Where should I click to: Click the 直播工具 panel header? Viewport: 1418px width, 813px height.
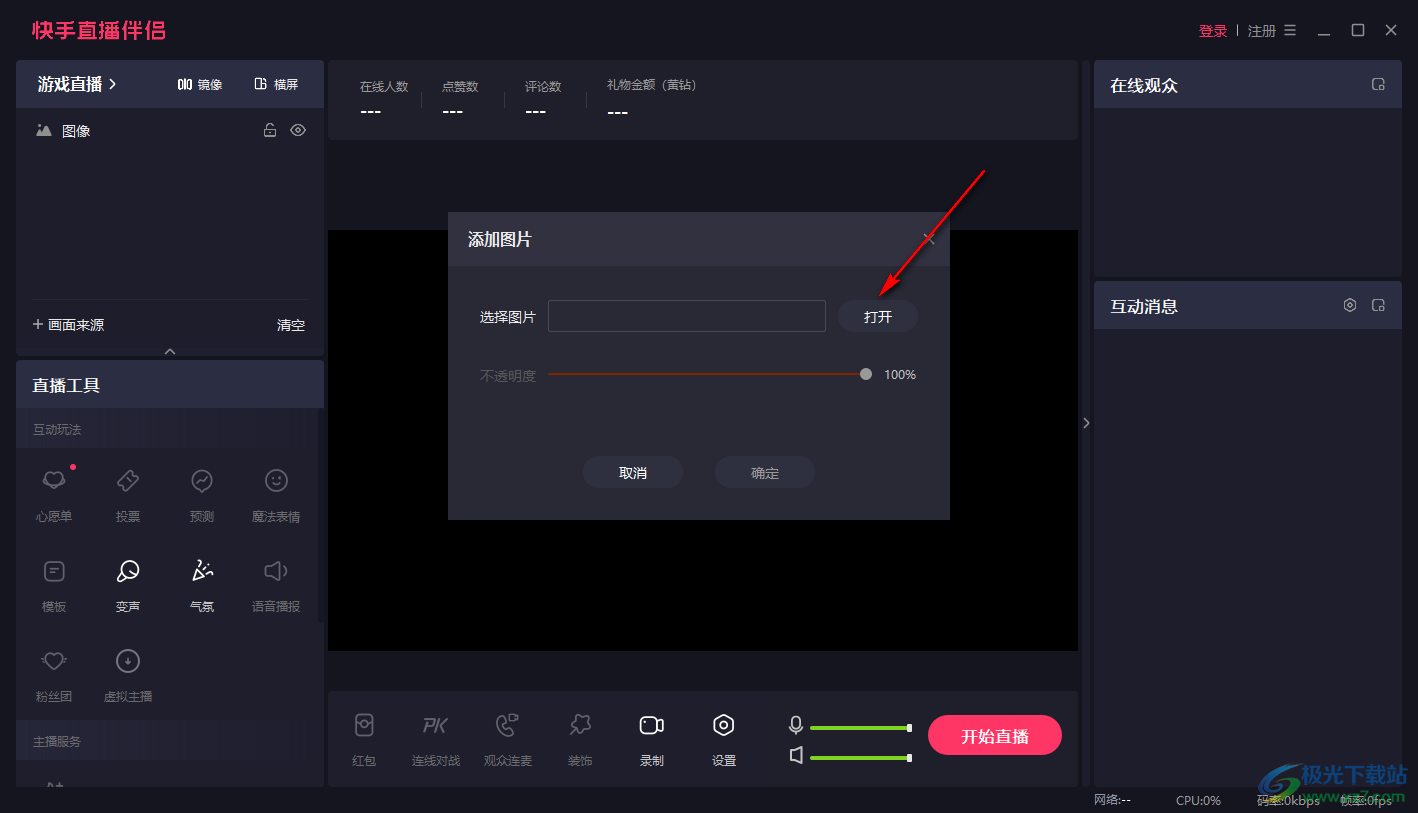pos(170,384)
